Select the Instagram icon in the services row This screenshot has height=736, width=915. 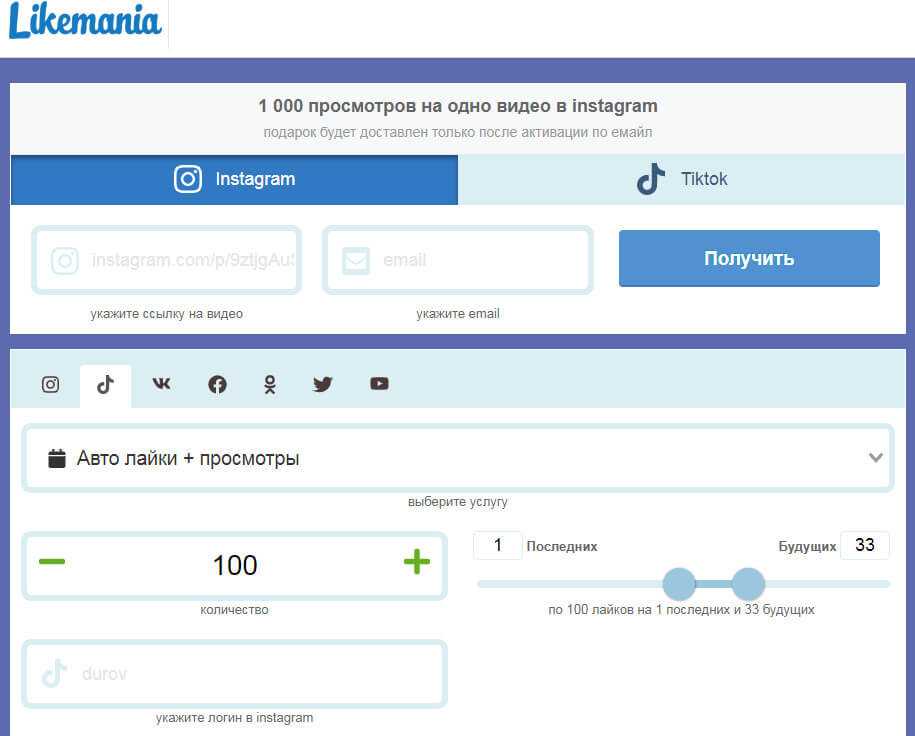pyautogui.click(x=50, y=384)
